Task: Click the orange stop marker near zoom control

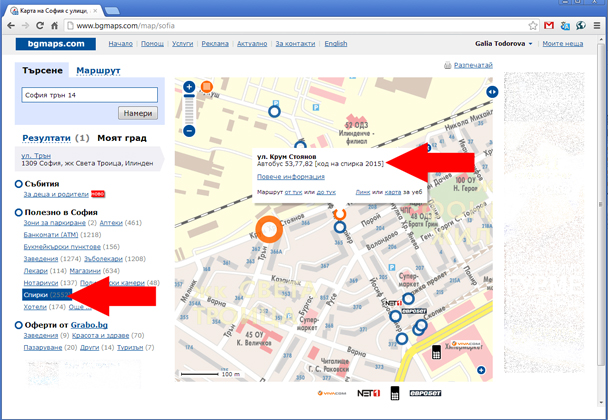Action: click(207, 86)
